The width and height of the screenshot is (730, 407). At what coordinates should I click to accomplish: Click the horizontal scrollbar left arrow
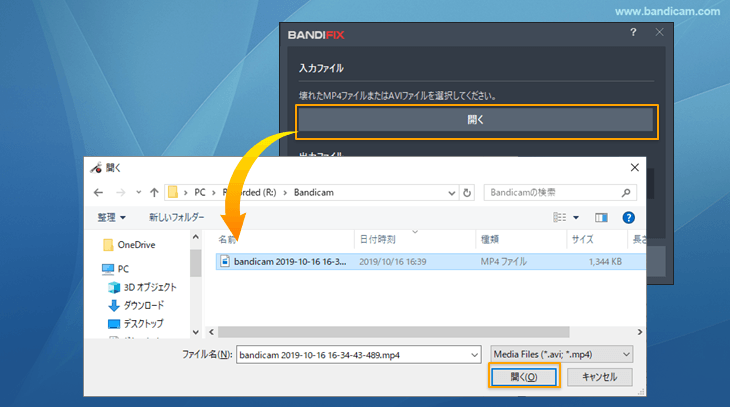point(211,332)
